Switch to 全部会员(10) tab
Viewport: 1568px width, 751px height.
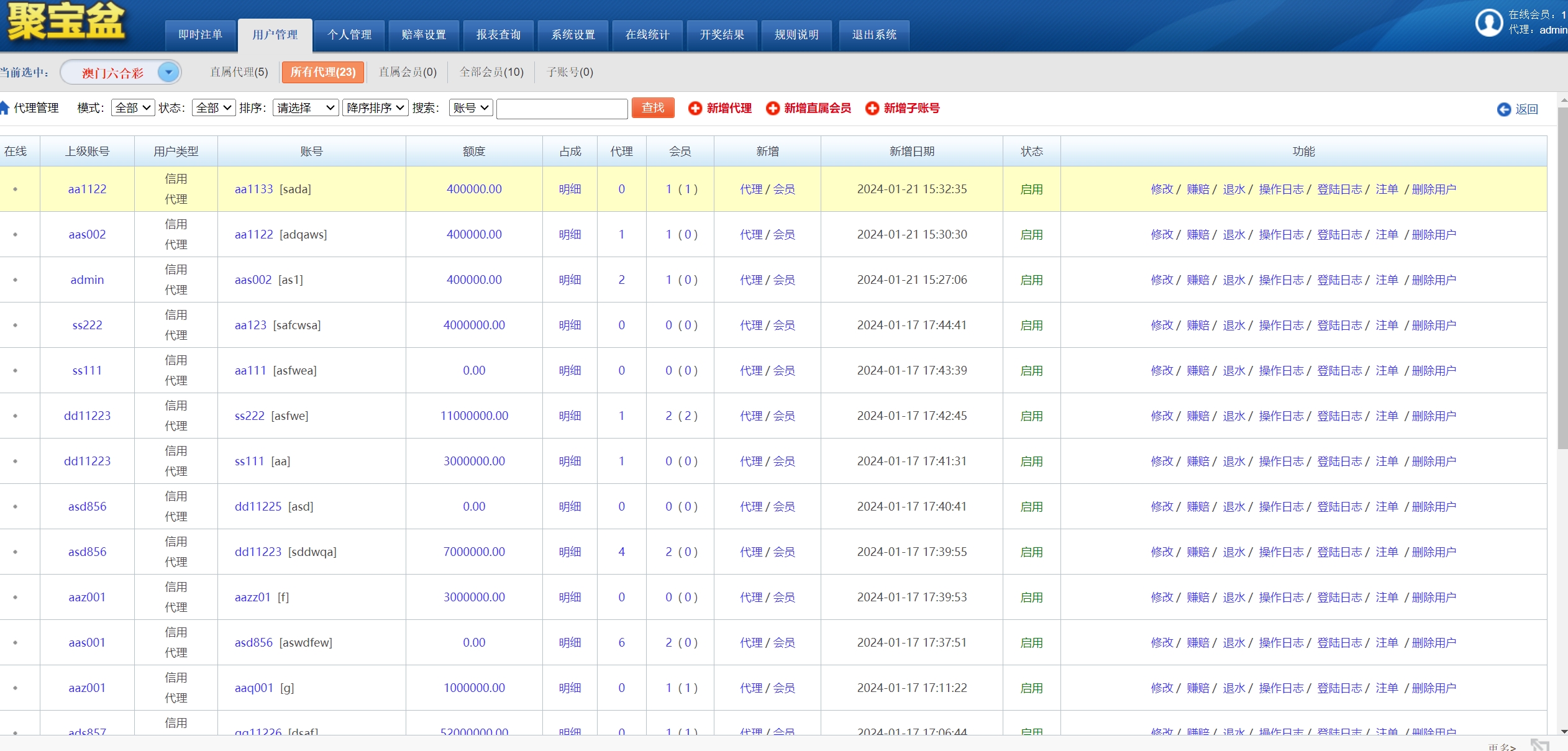coord(491,72)
